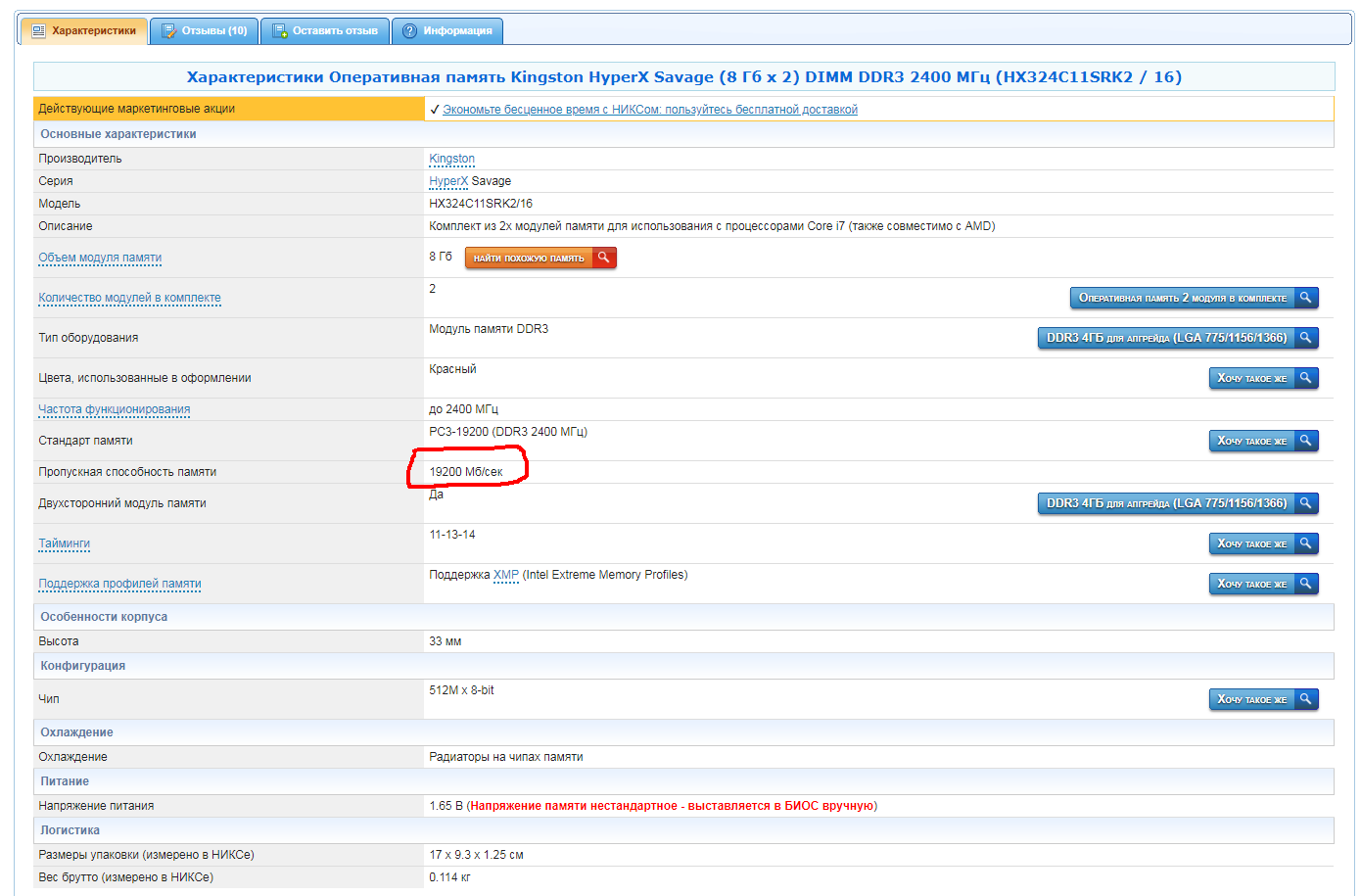Click the Стандарт памяти row label

pyautogui.click(x=85, y=441)
